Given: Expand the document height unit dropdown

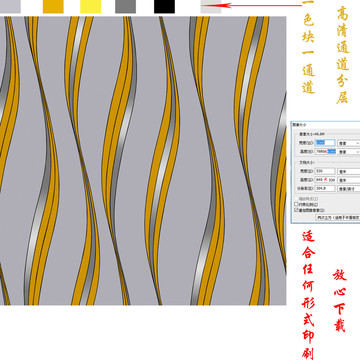Looking at the screenshot, I should 349,180.
